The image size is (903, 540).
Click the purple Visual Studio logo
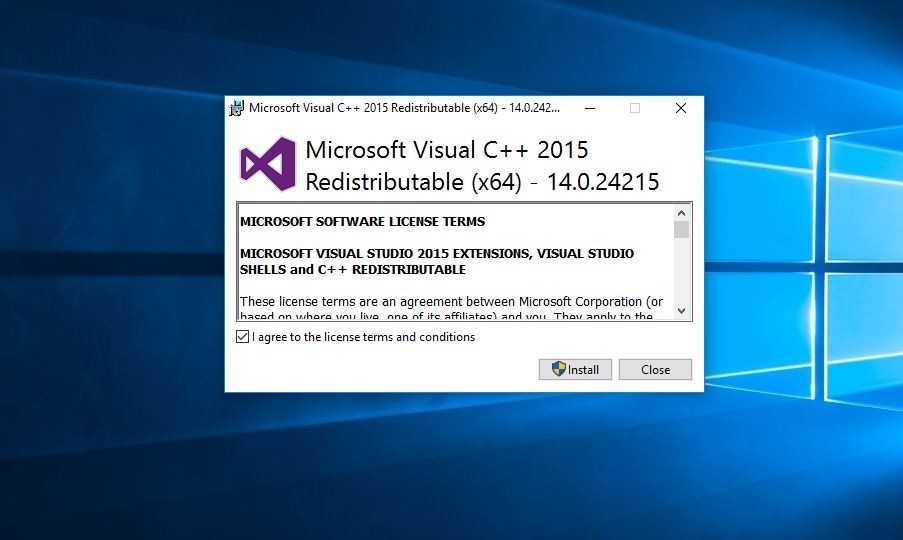267,164
